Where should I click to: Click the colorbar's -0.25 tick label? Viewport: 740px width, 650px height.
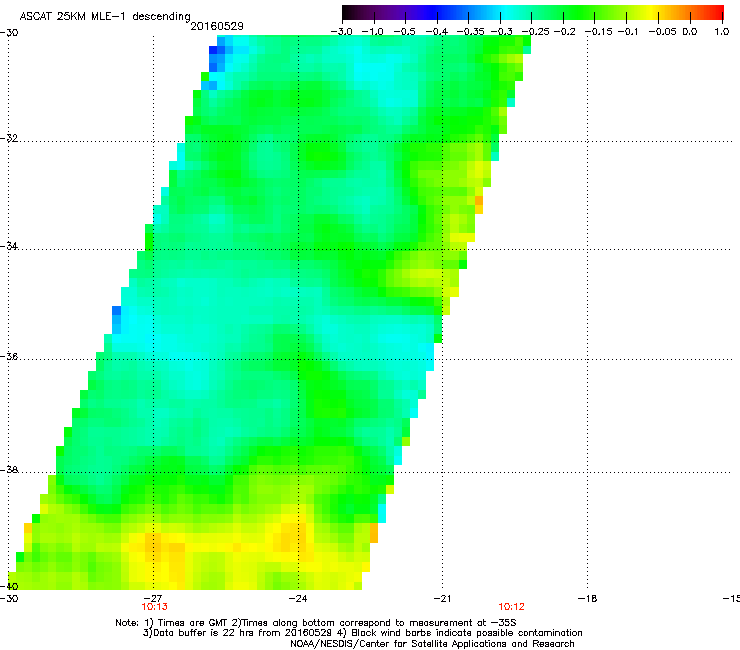[535, 32]
